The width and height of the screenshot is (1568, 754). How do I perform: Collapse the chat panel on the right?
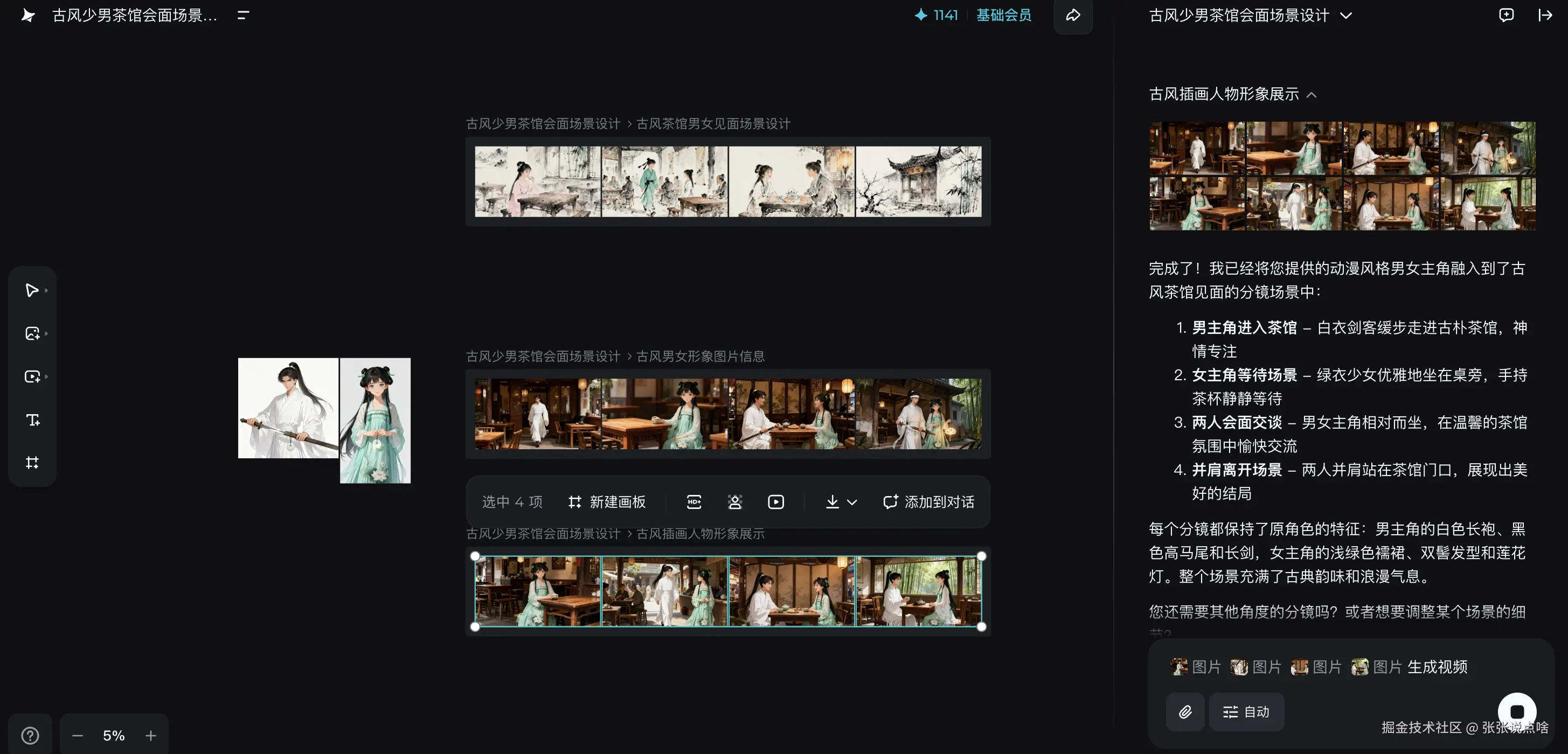pos(1545,15)
